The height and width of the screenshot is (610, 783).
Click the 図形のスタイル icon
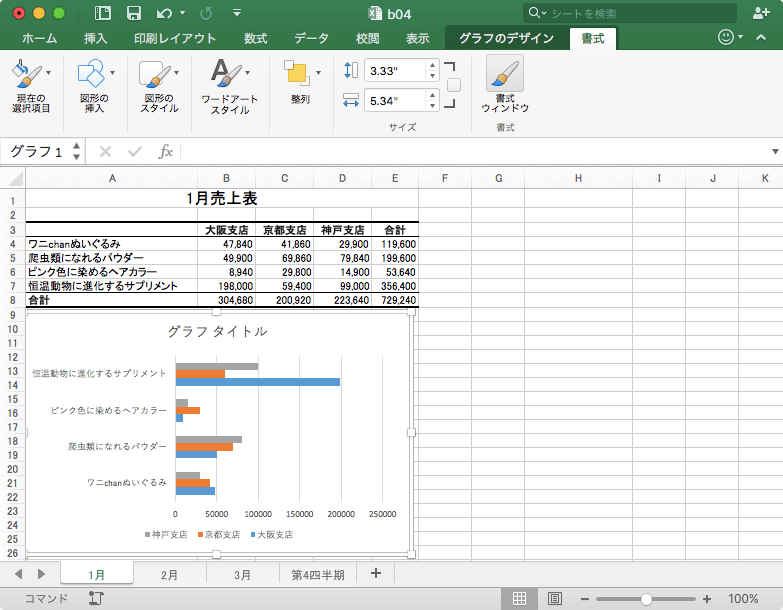click(x=154, y=73)
